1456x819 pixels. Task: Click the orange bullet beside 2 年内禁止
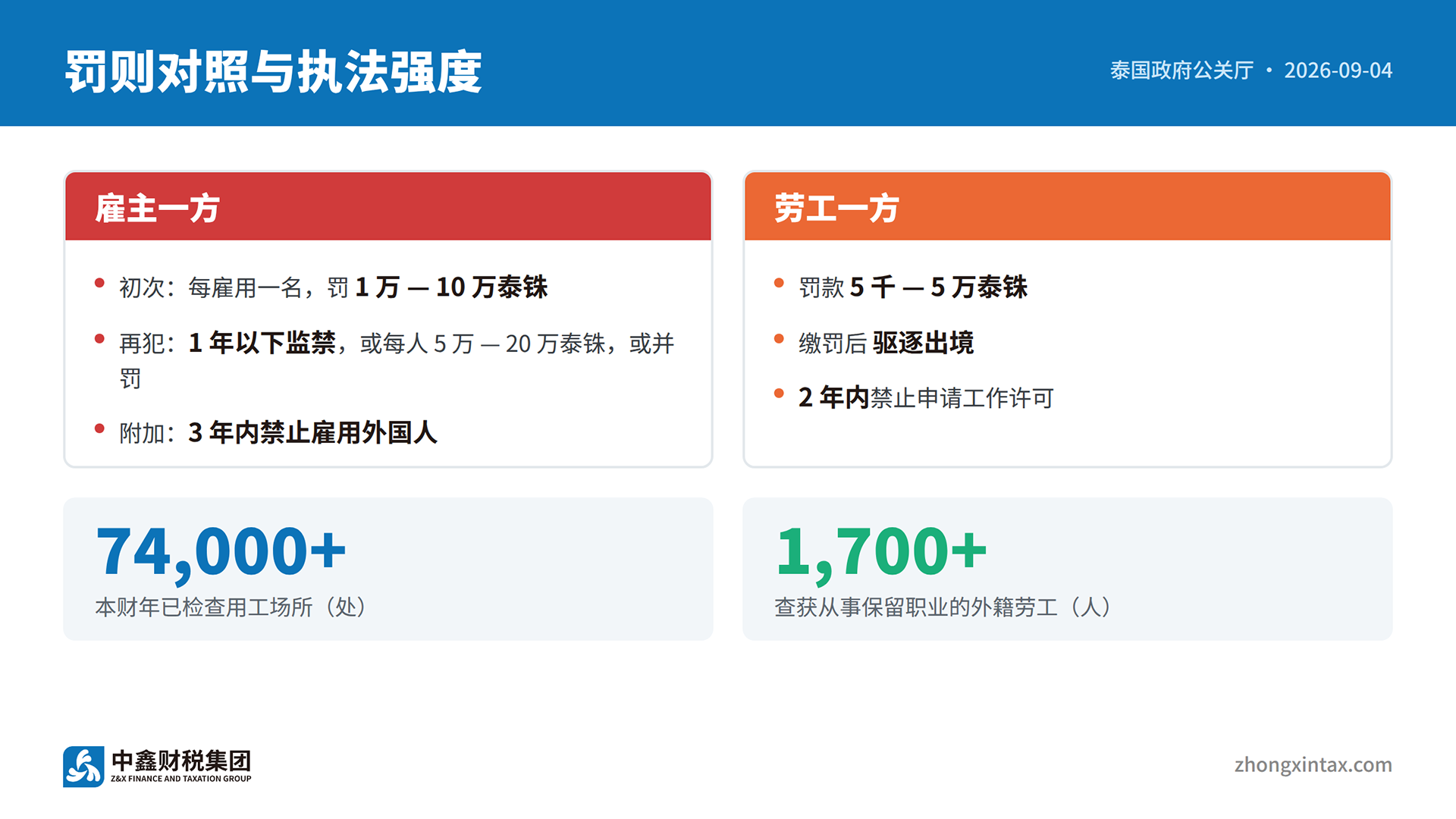779,393
